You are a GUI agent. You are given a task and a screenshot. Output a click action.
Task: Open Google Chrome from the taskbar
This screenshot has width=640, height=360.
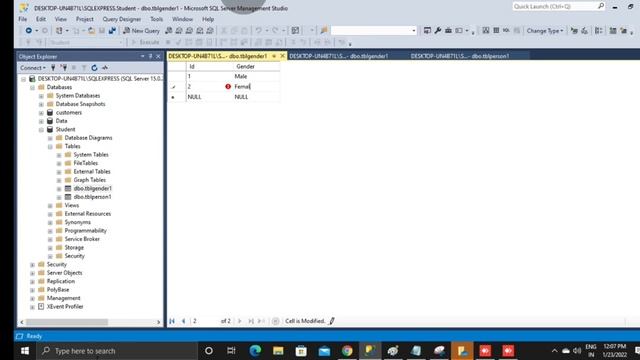(x=347, y=351)
